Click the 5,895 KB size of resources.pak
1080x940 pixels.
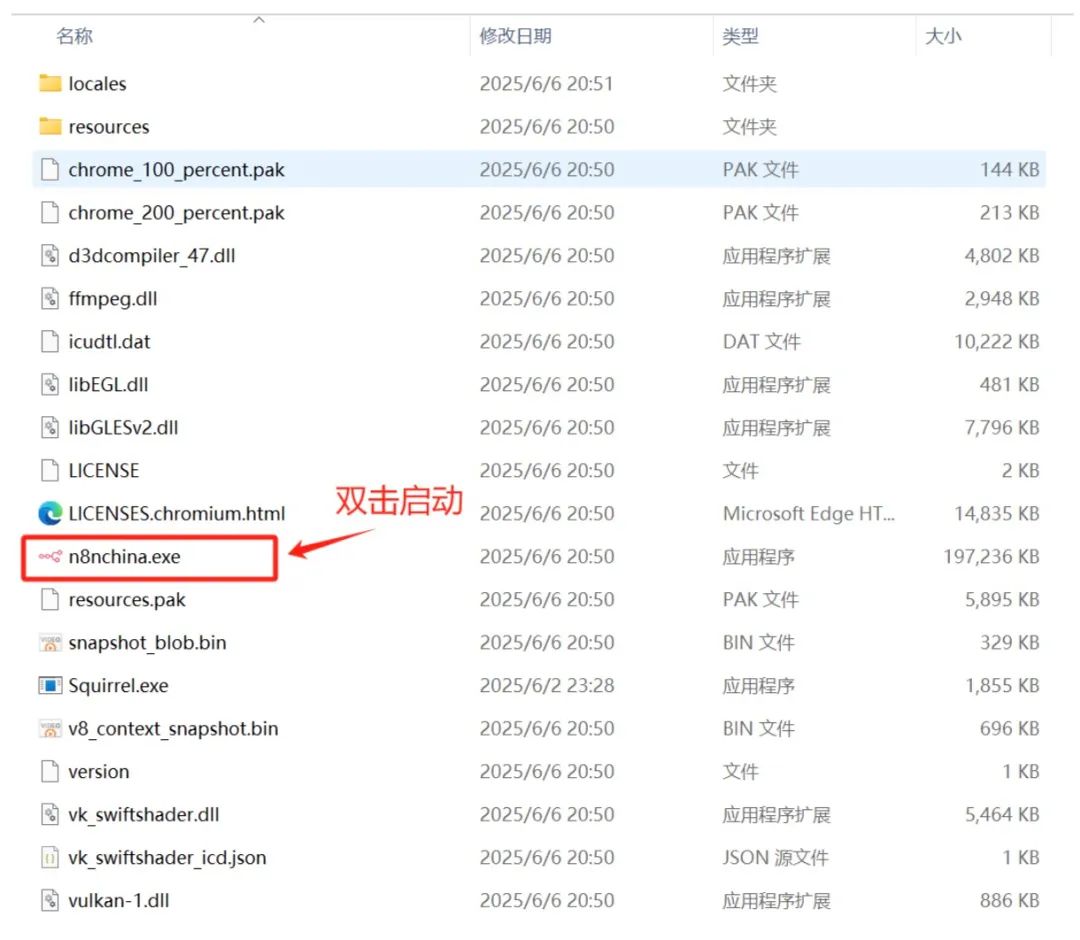tap(1002, 599)
